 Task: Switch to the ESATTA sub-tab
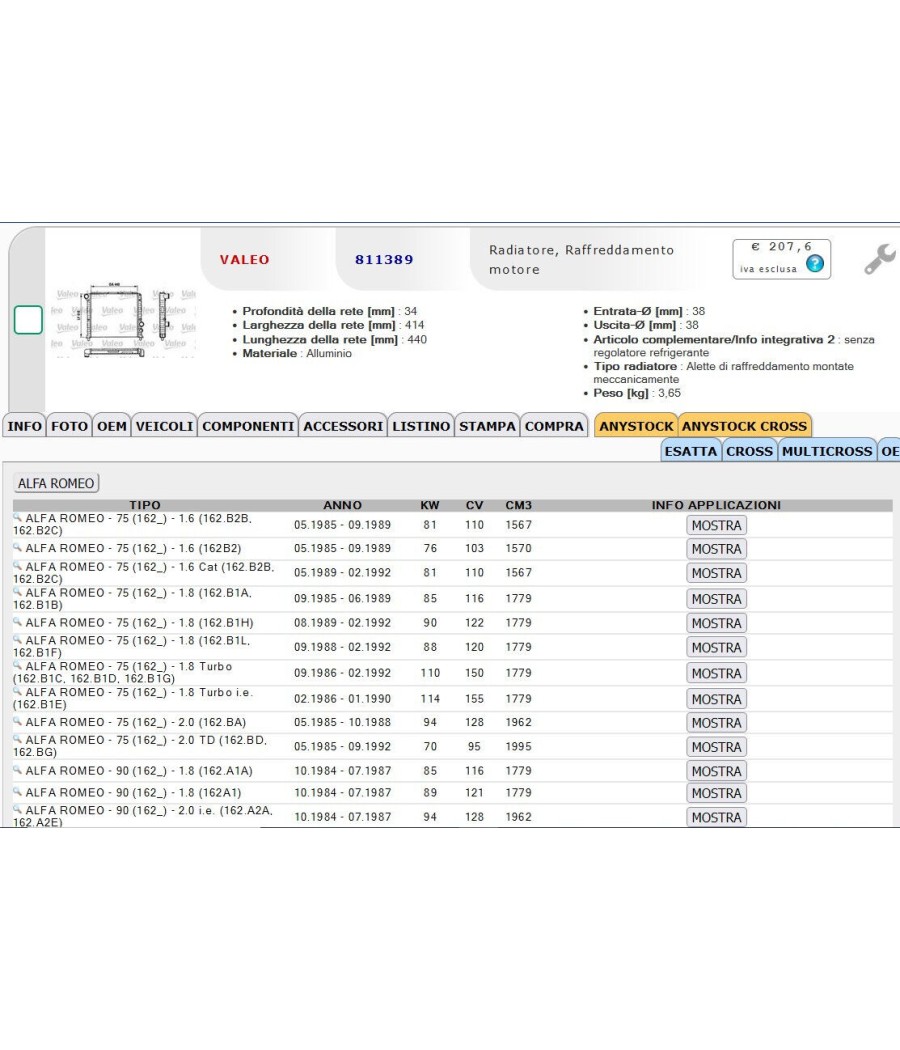click(x=690, y=451)
